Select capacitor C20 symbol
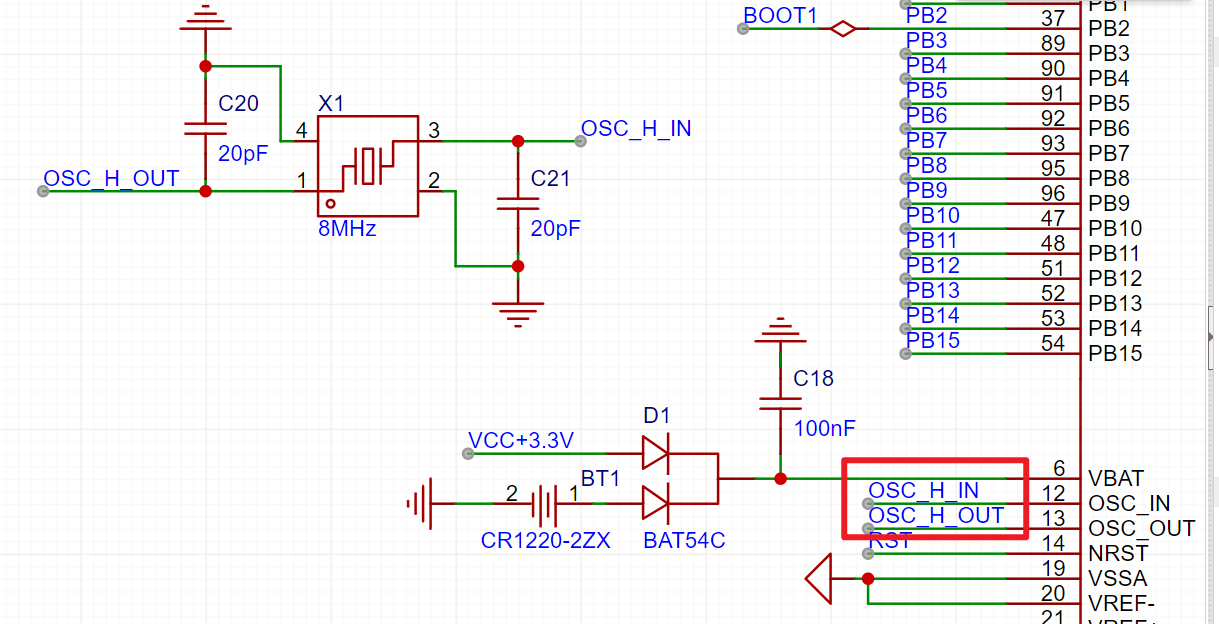The height and width of the screenshot is (624, 1219). click(205, 128)
